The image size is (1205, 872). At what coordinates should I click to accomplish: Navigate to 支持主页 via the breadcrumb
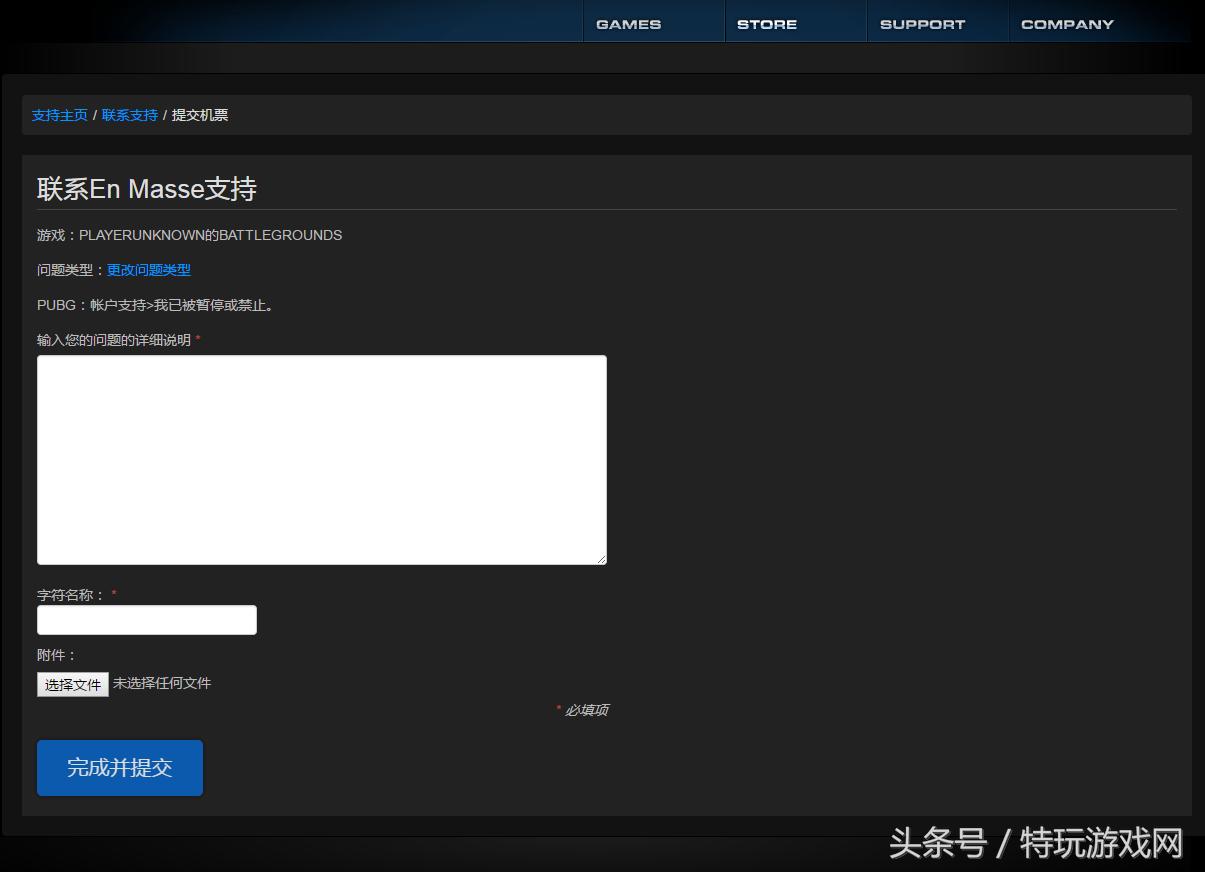(59, 115)
